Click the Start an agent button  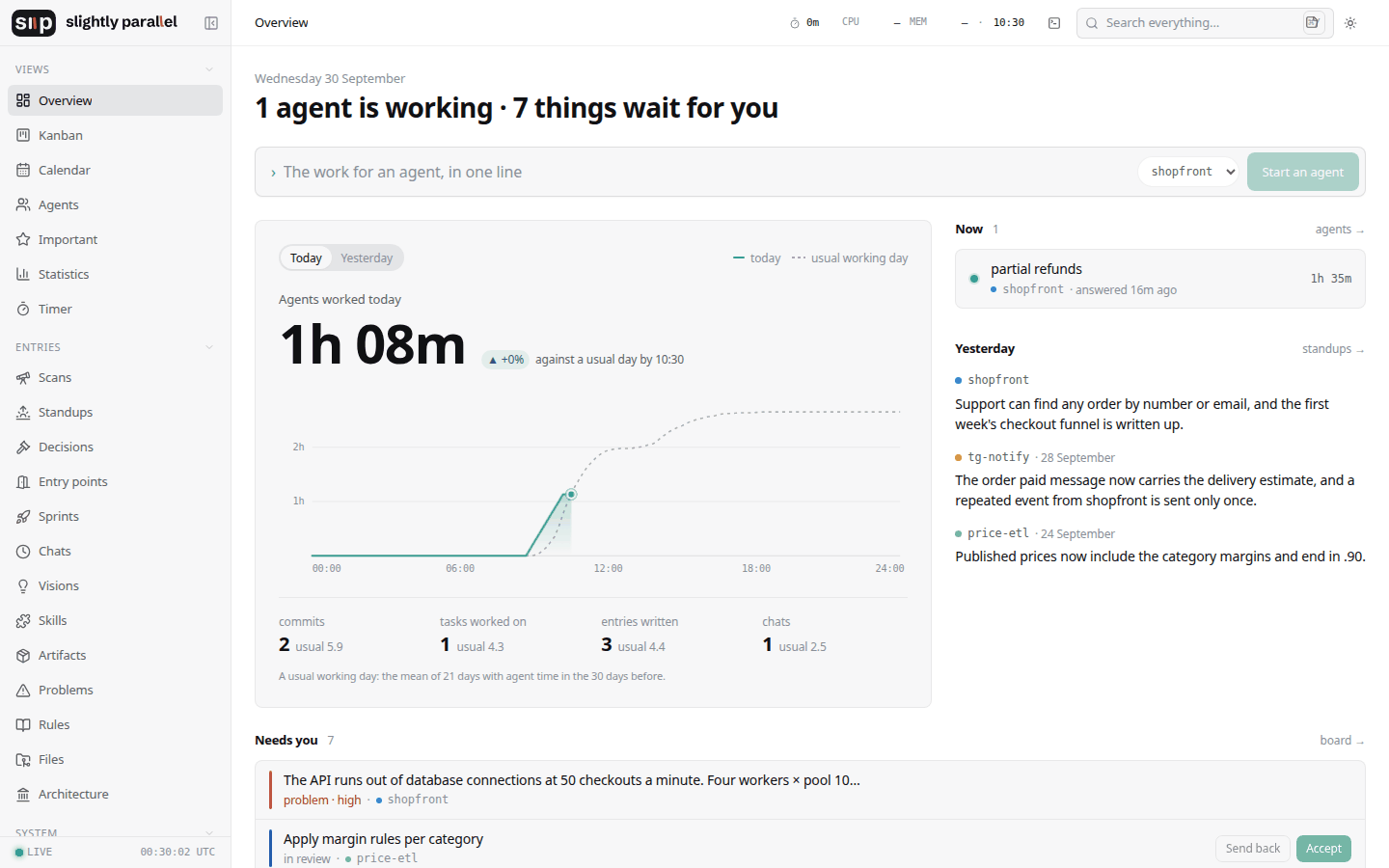(x=1302, y=172)
